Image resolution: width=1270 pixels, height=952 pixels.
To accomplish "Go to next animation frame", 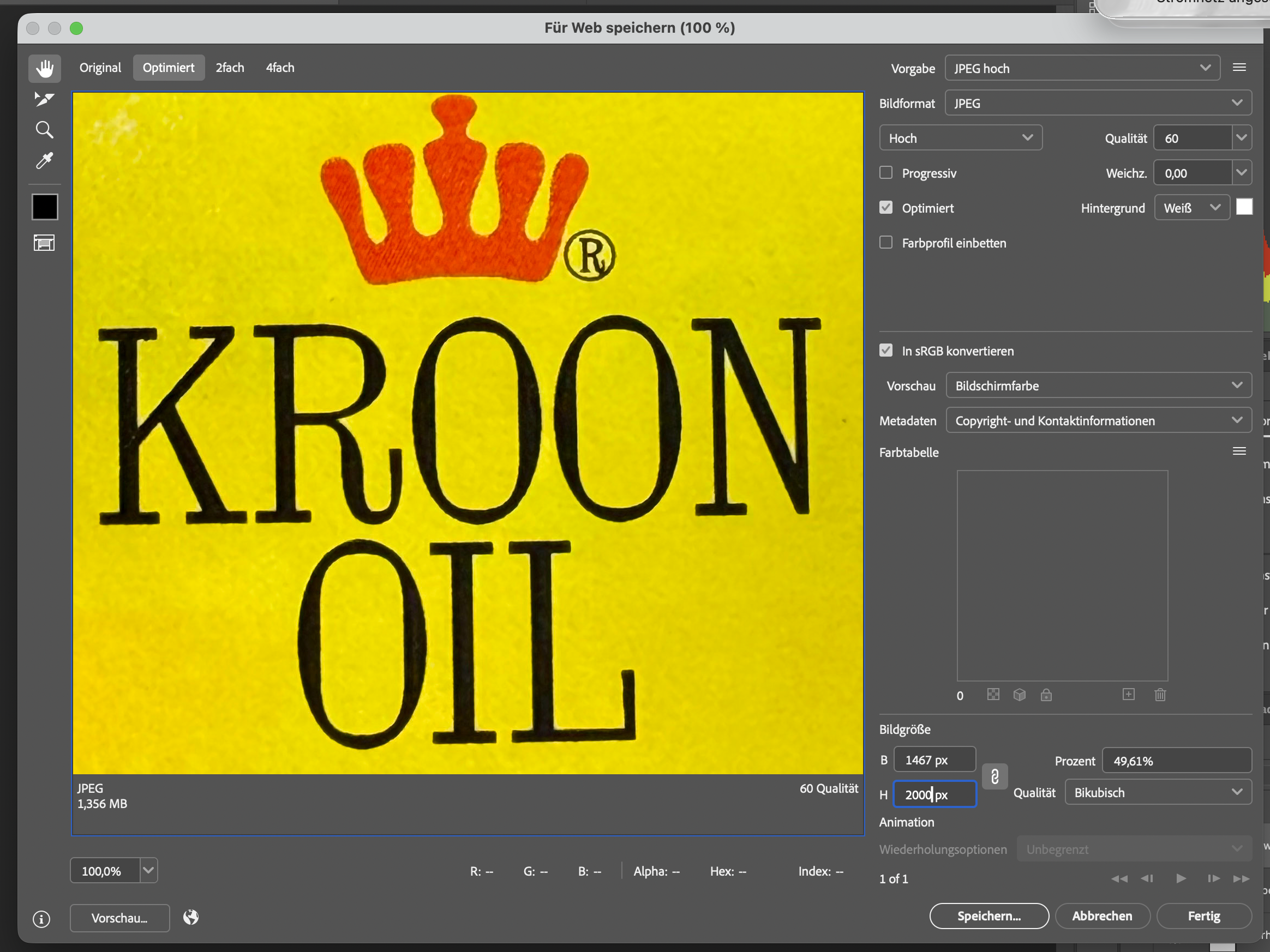I will 1213,878.
